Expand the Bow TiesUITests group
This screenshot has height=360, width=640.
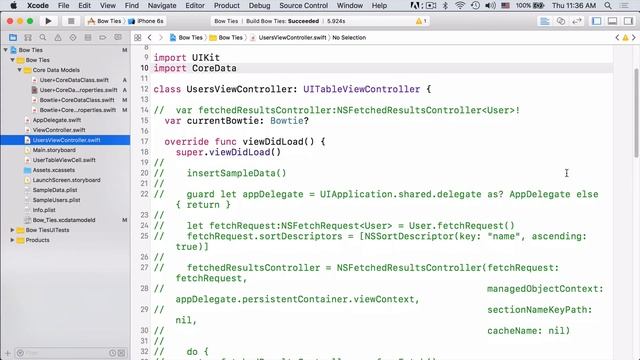[x=13, y=230]
